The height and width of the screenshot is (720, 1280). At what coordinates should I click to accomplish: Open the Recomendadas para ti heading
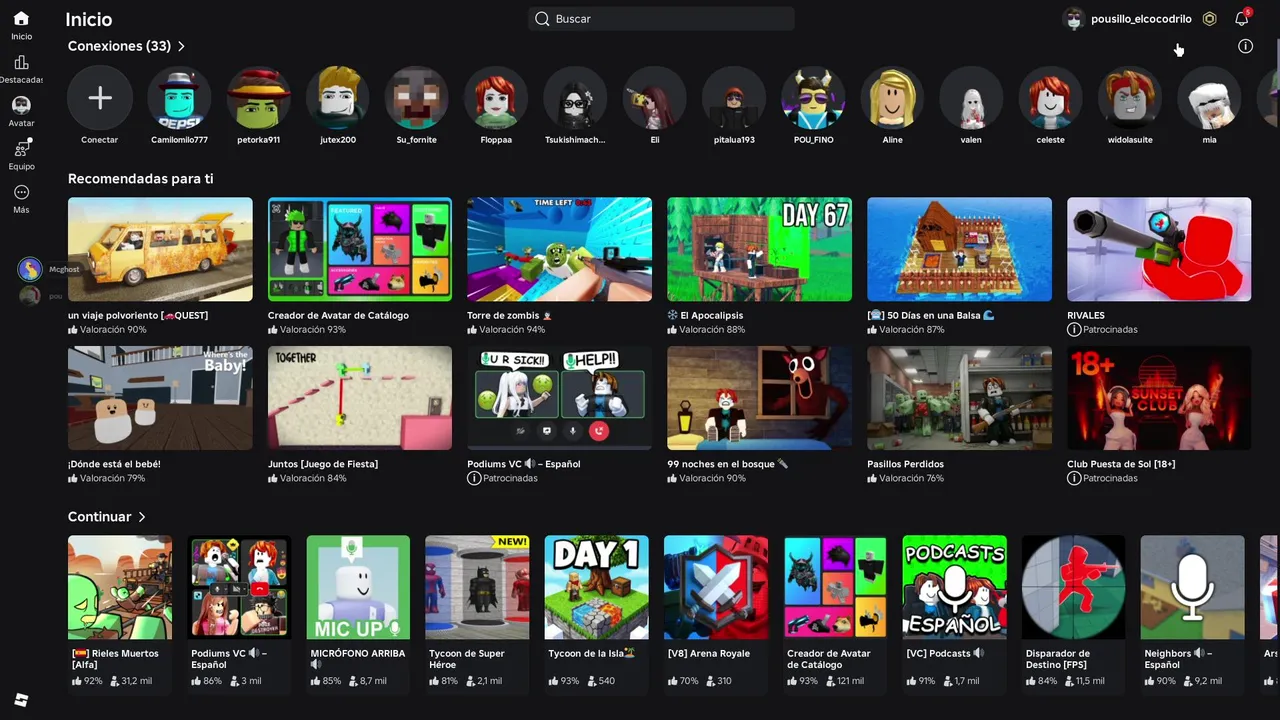click(140, 179)
